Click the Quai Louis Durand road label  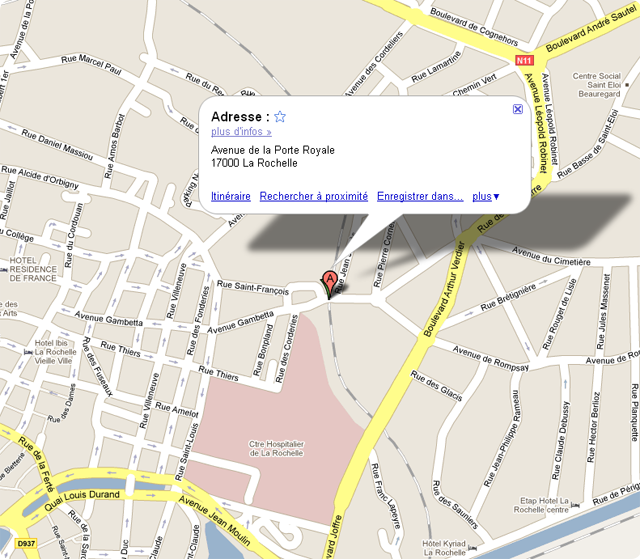[x=82, y=499]
